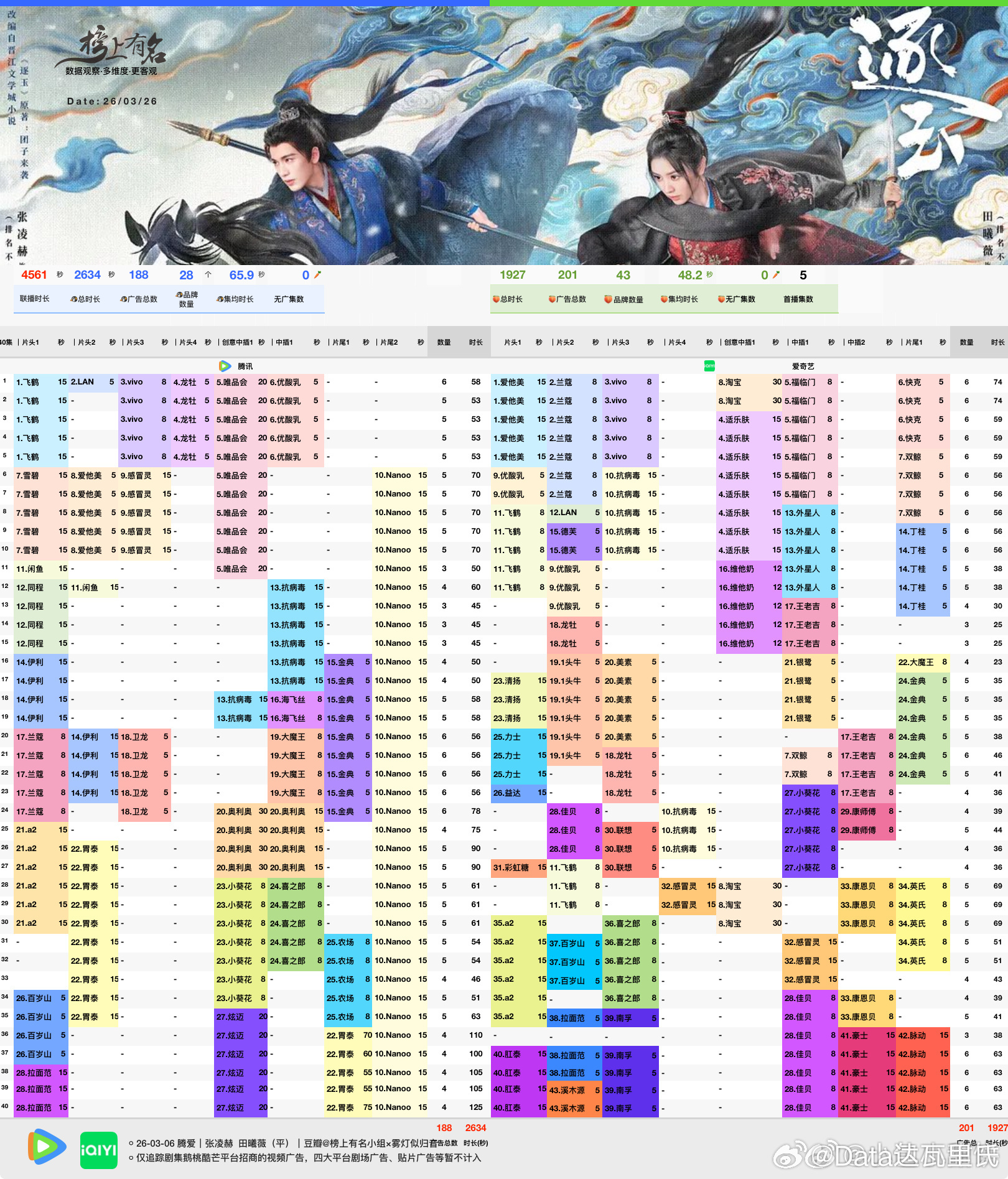
Task: Click the small green iQIYI icon above the table
Action: [x=709, y=366]
